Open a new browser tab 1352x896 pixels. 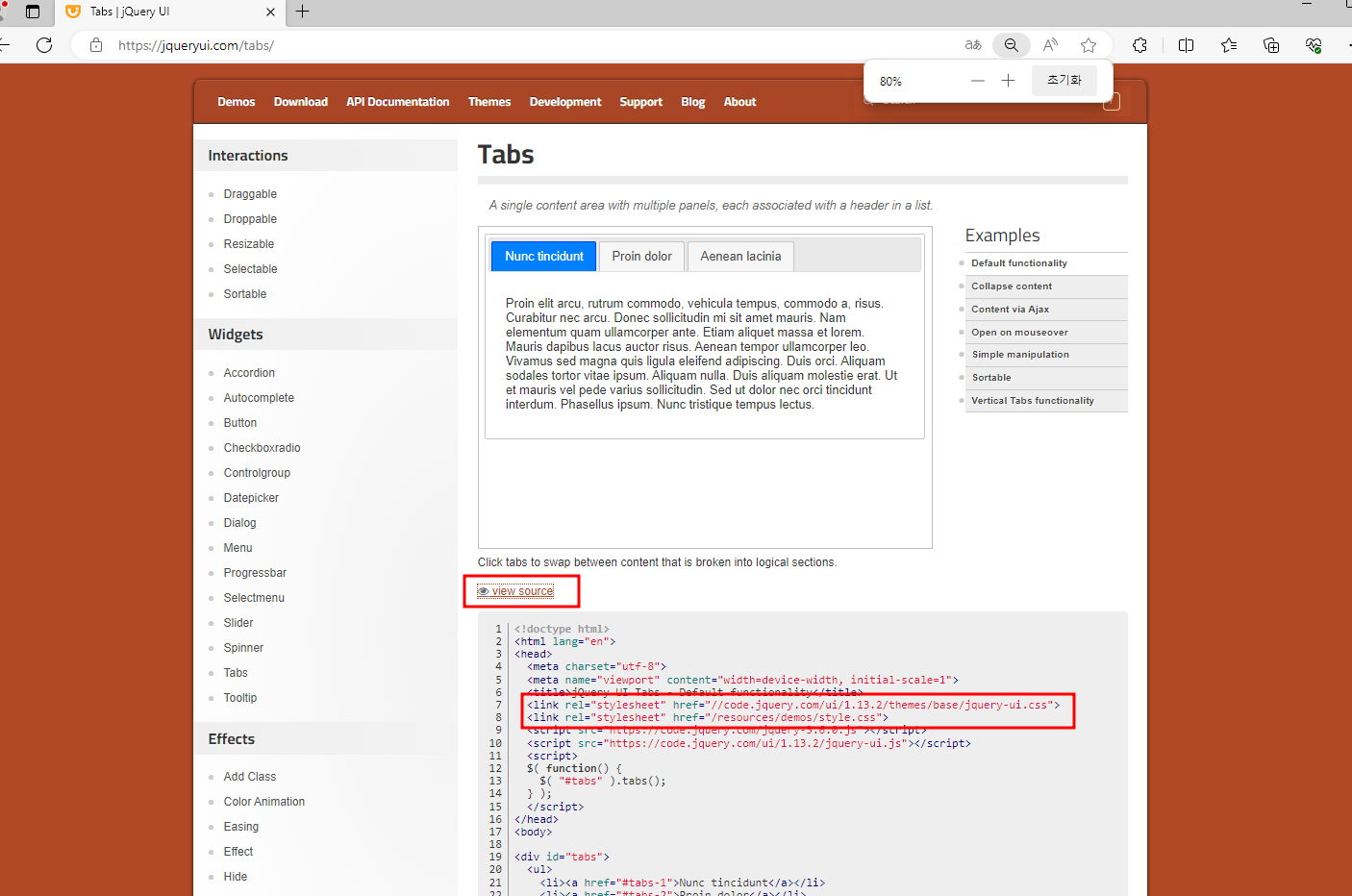coord(303,12)
